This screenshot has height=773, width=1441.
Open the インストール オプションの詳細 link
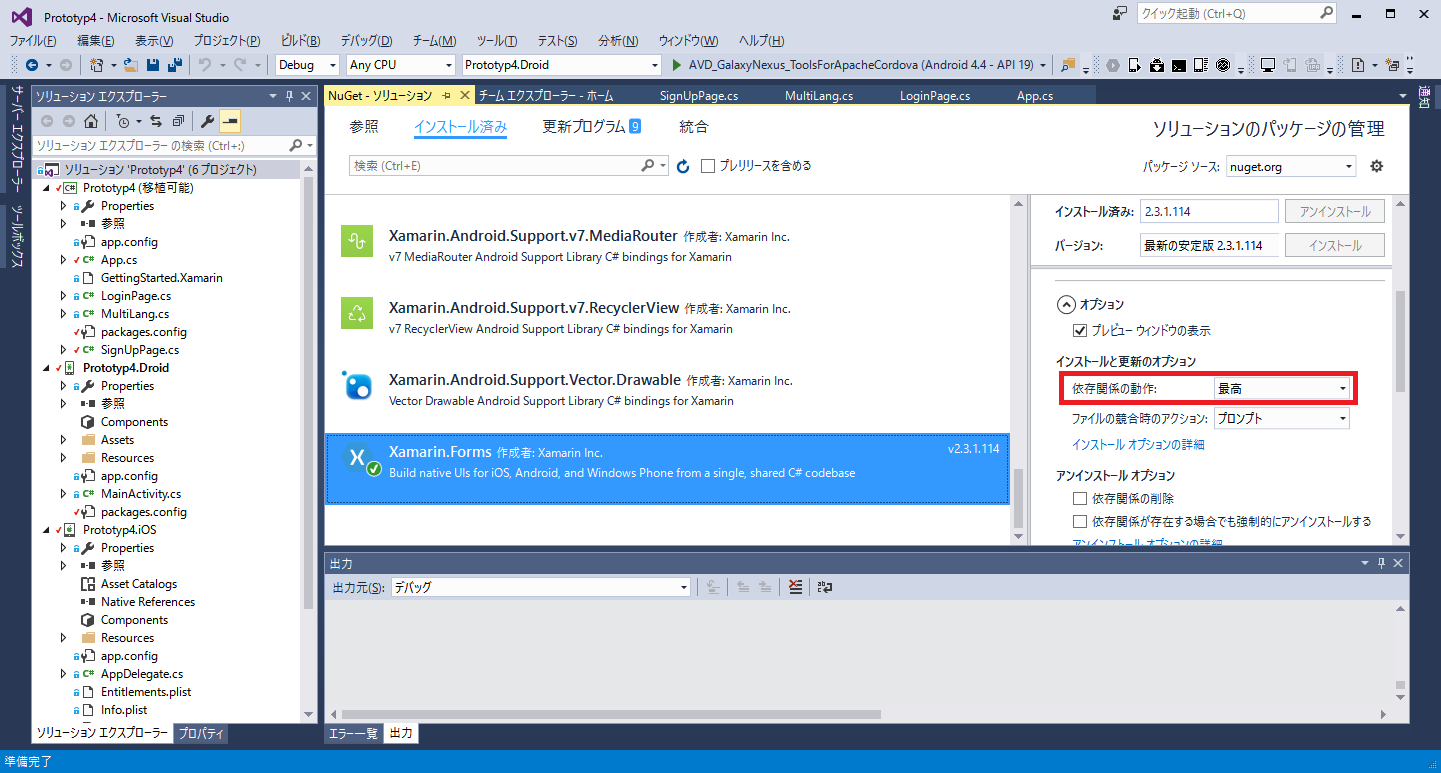pos(1138,444)
